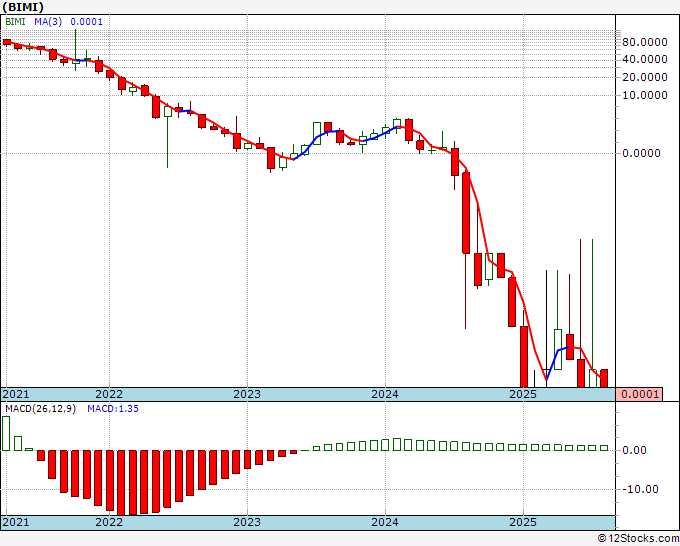Click the 0.0000 price axis label
This screenshot has height=546, width=680.
tap(641, 153)
